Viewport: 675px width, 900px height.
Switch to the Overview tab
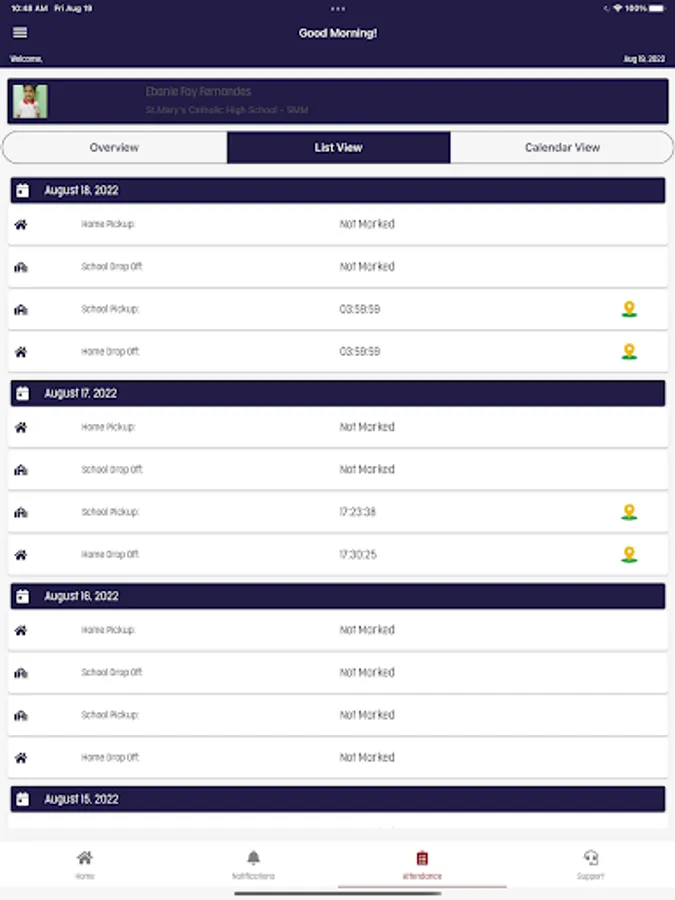(114, 147)
